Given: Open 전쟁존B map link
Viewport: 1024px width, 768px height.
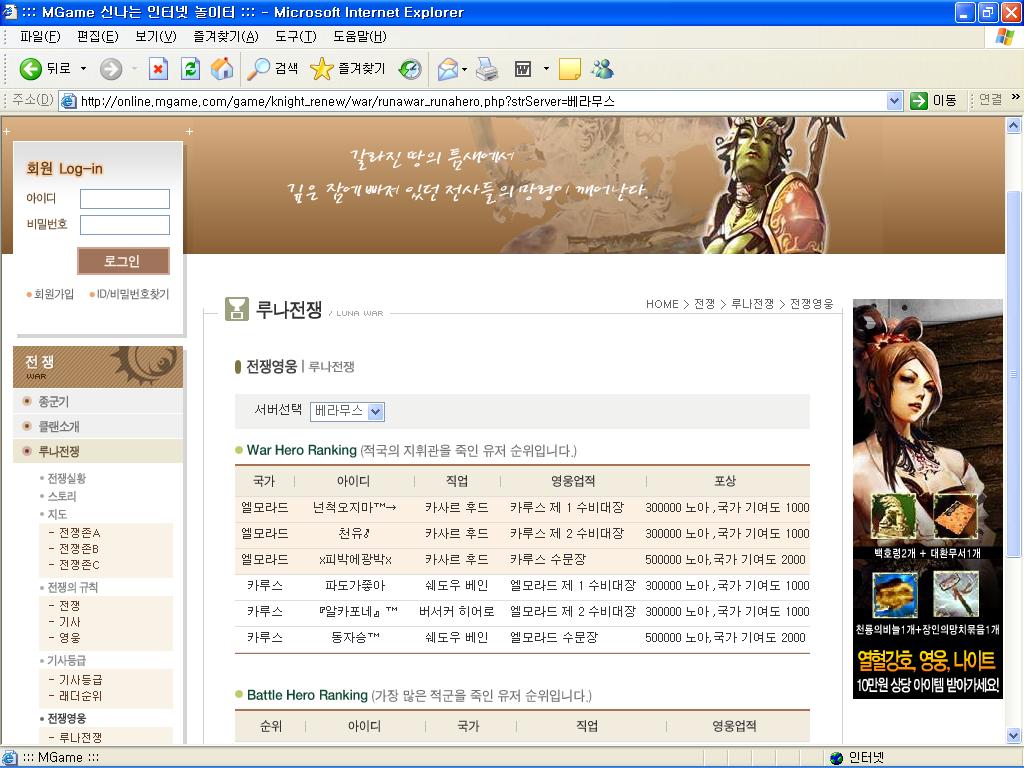Looking at the screenshot, I should (79, 549).
